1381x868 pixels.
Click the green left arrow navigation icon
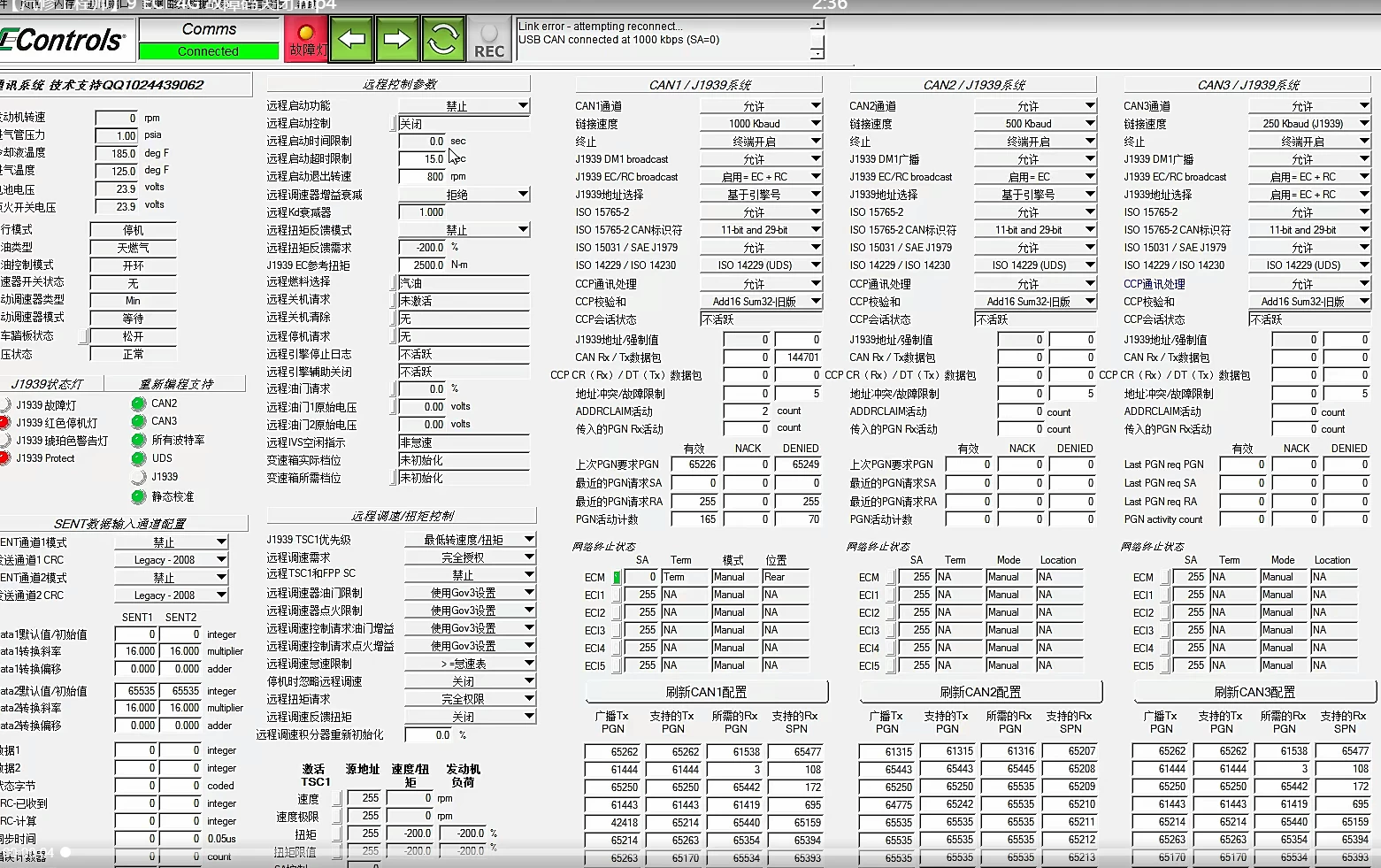pyautogui.click(x=351, y=38)
